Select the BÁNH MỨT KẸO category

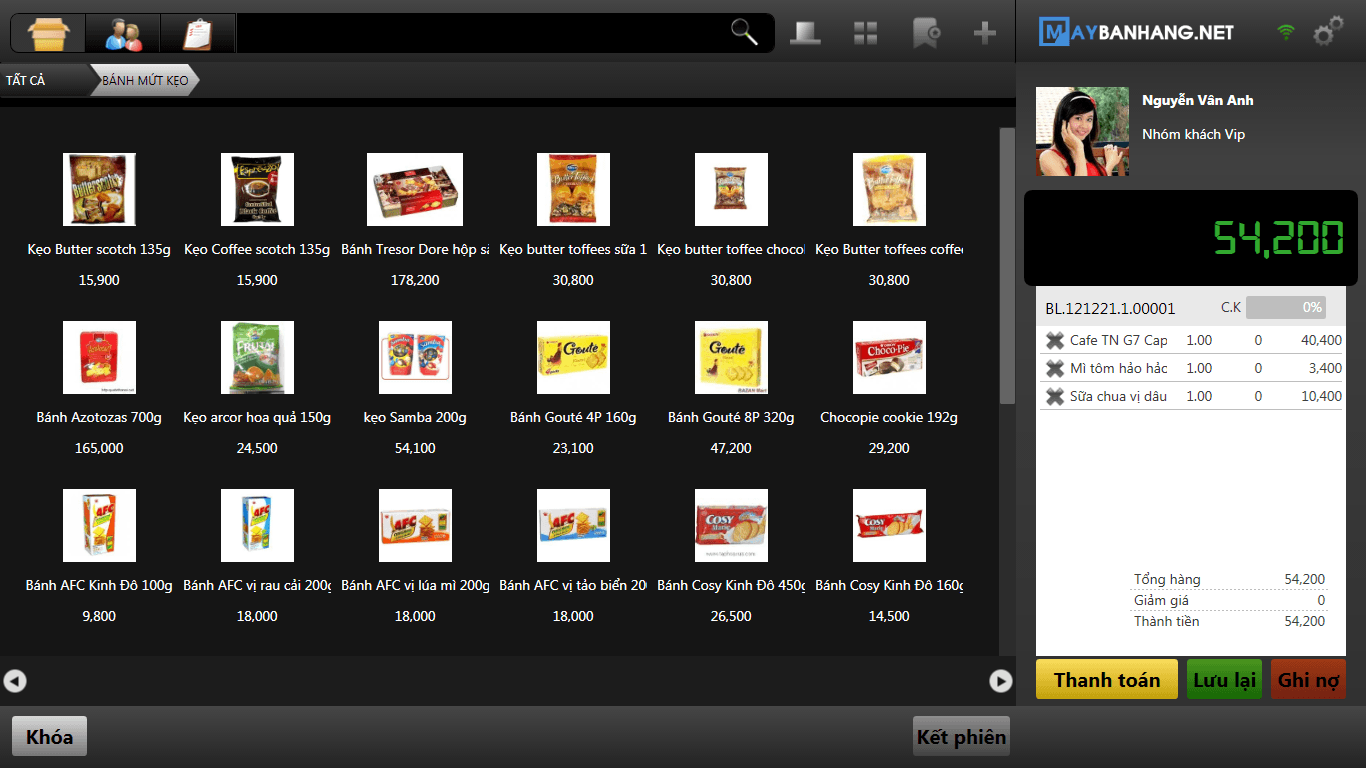pos(145,80)
